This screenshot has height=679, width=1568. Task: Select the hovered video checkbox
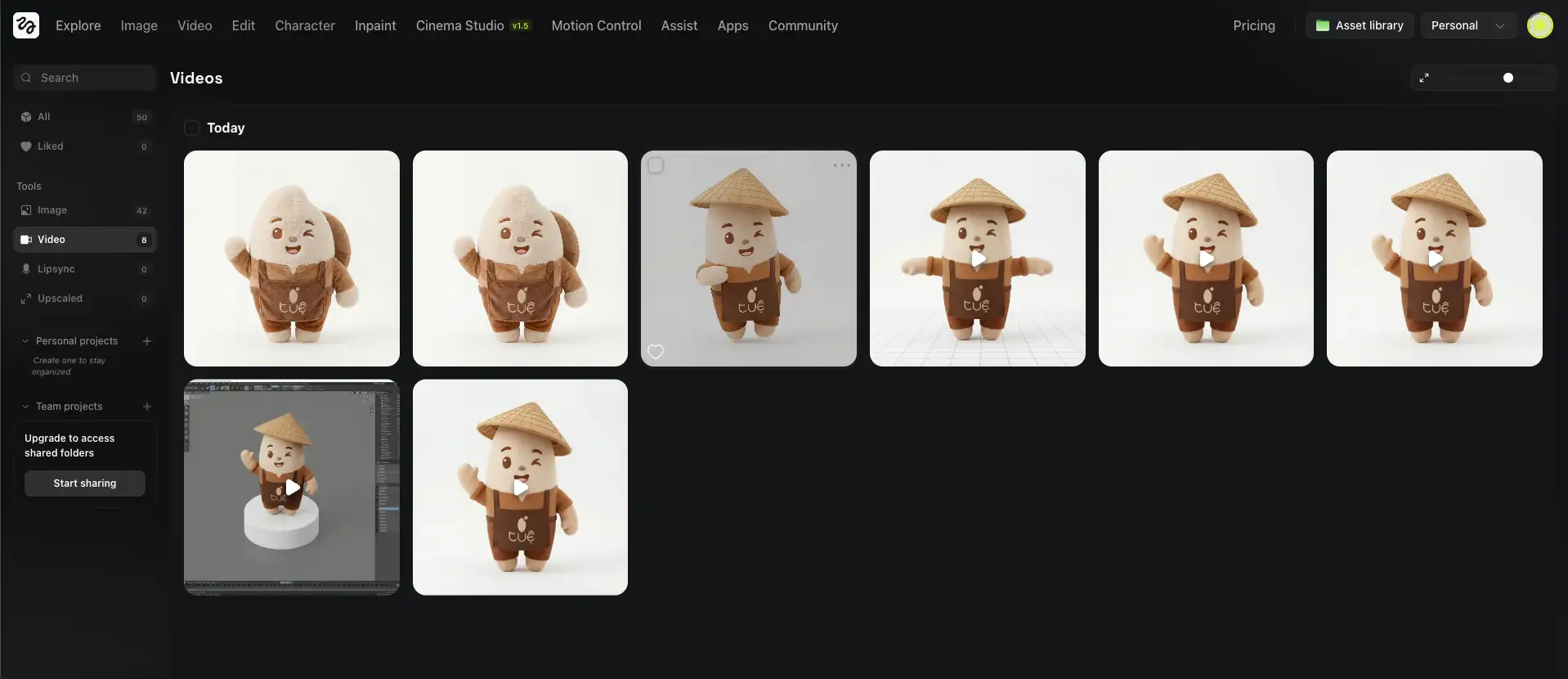tap(656, 165)
